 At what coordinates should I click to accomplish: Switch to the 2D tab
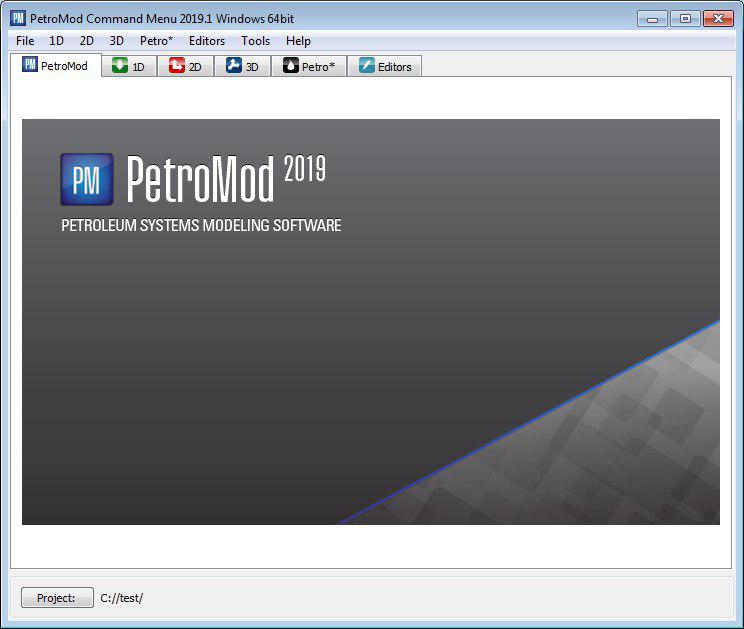[x=186, y=66]
